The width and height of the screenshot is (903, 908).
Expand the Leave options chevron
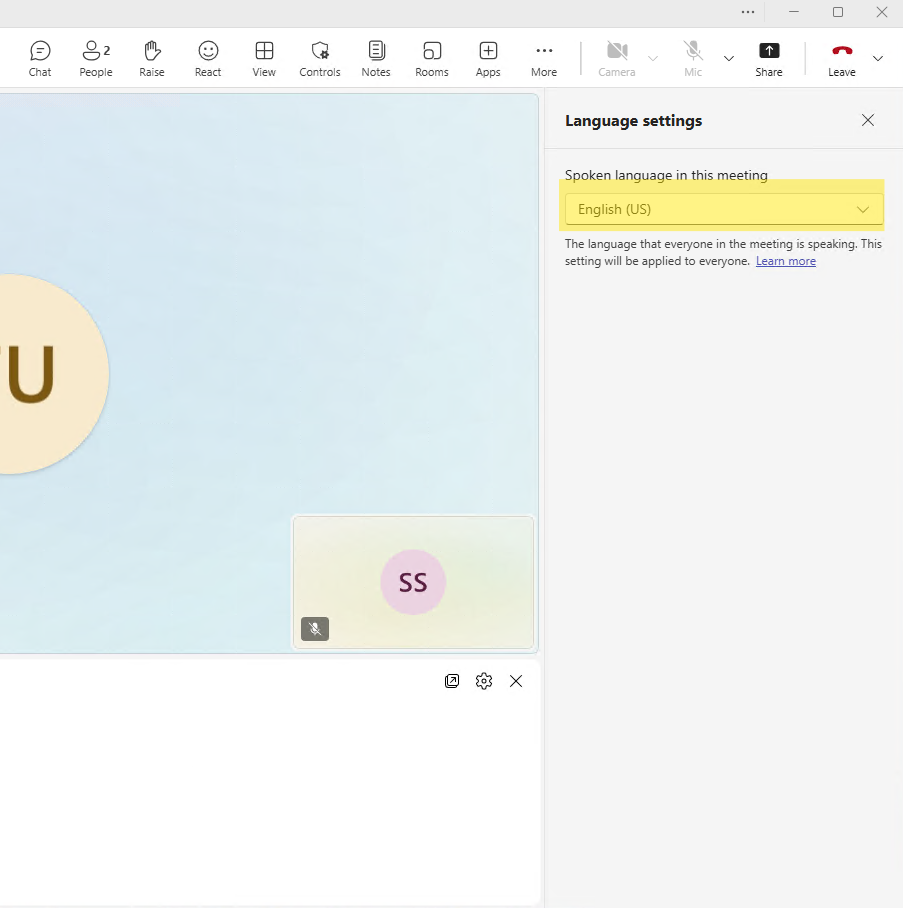pos(878,58)
